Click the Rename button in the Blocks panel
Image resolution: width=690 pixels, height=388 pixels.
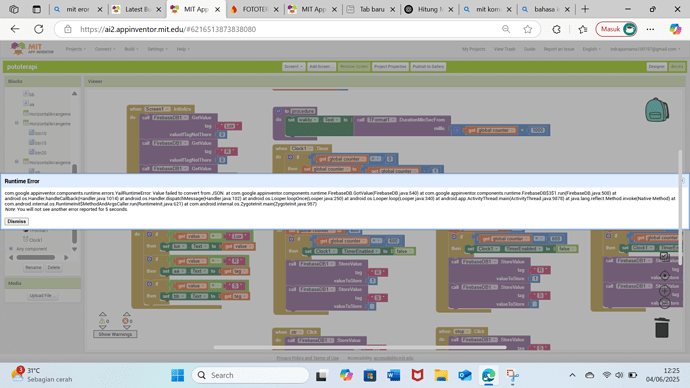point(33,267)
